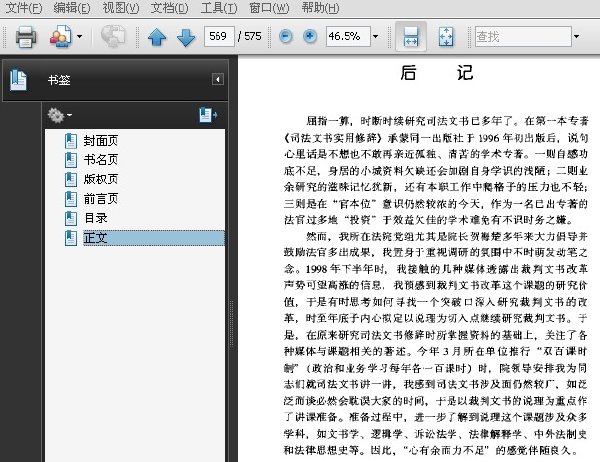Click the zoom percentage field 46.5%
600x462 pixels.
348,37
